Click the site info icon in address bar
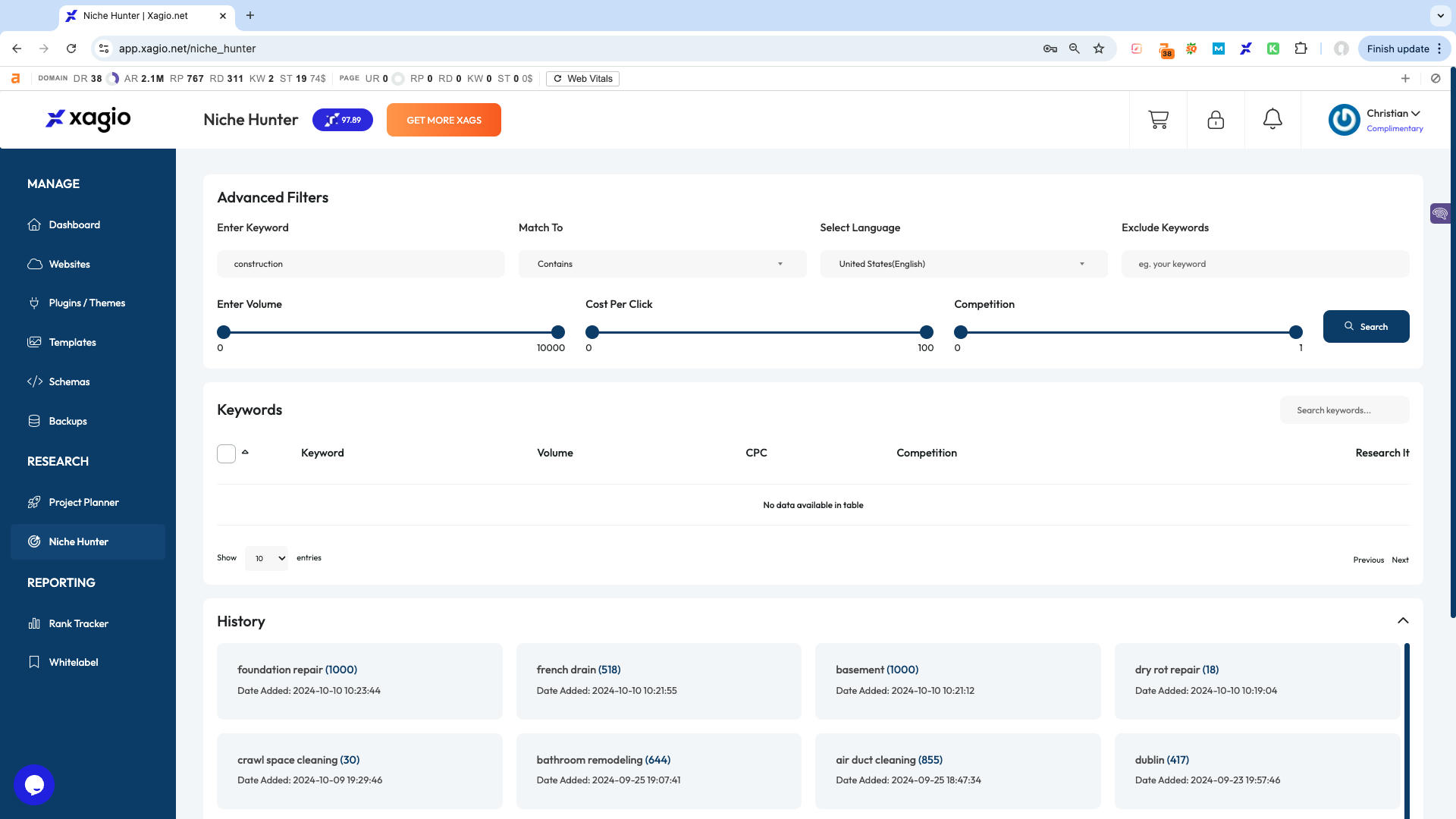Image resolution: width=1456 pixels, height=819 pixels. tap(105, 49)
